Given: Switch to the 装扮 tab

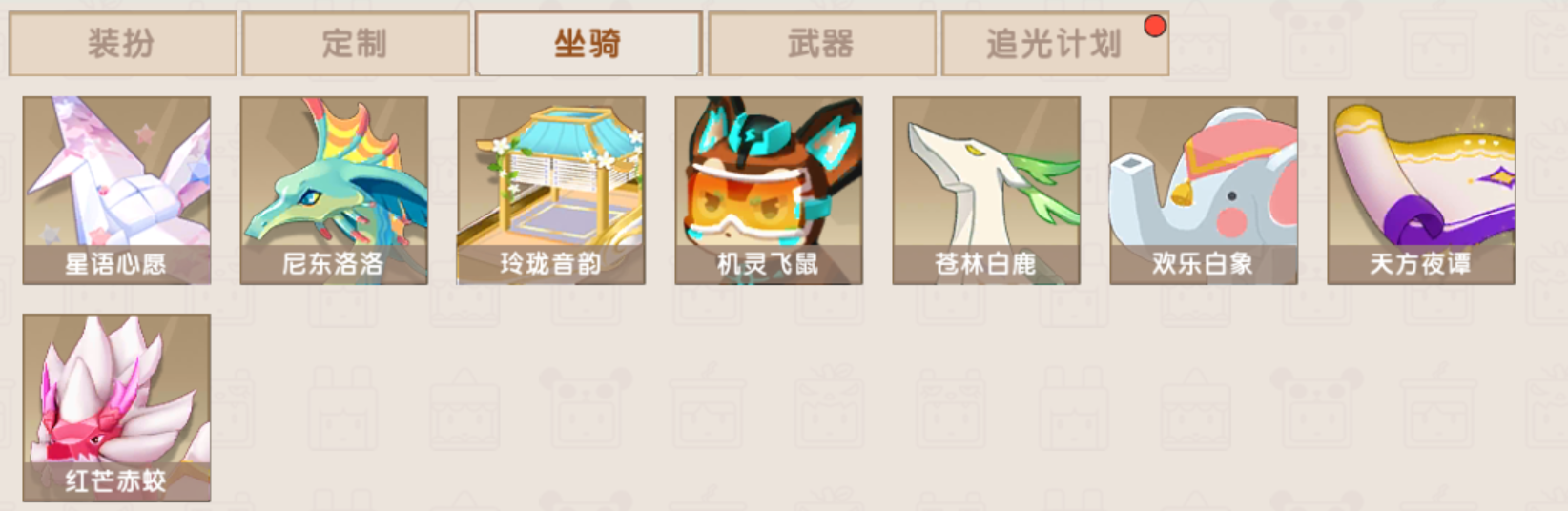Looking at the screenshot, I should [122, 44].
